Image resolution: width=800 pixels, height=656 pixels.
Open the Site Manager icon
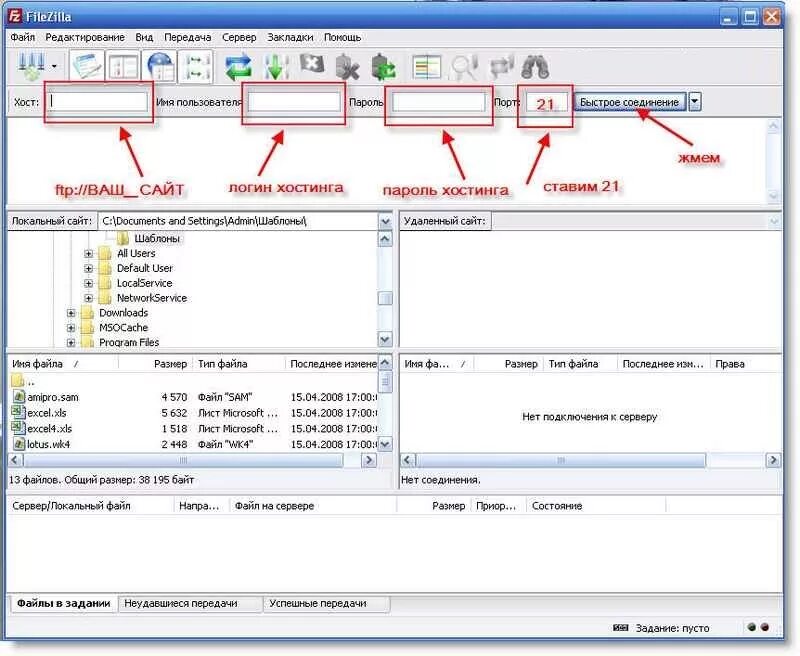coord(32,66)
